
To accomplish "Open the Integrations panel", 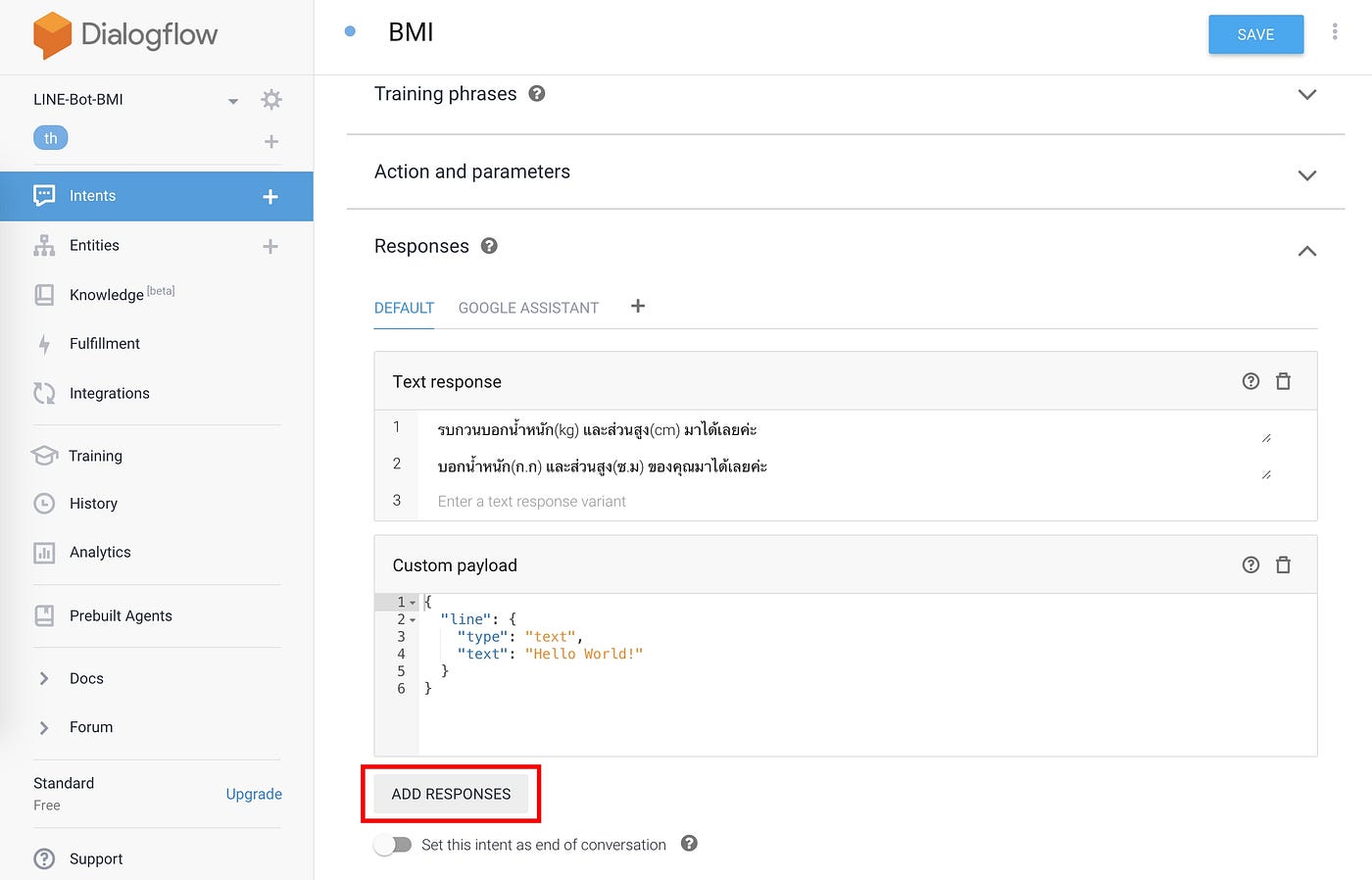I will click(108, 393).
